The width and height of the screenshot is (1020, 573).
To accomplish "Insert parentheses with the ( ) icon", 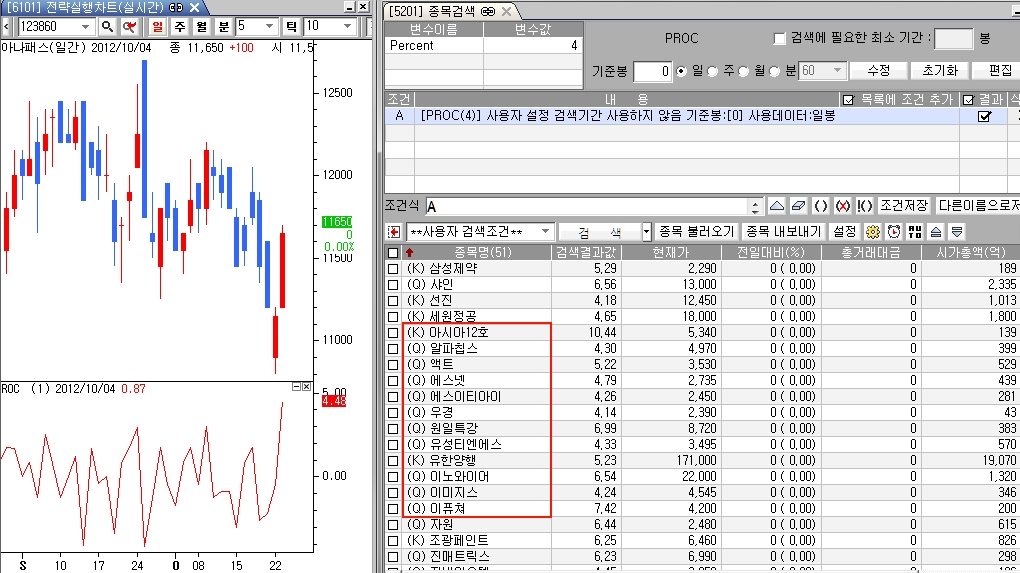I will coord(820,205).
